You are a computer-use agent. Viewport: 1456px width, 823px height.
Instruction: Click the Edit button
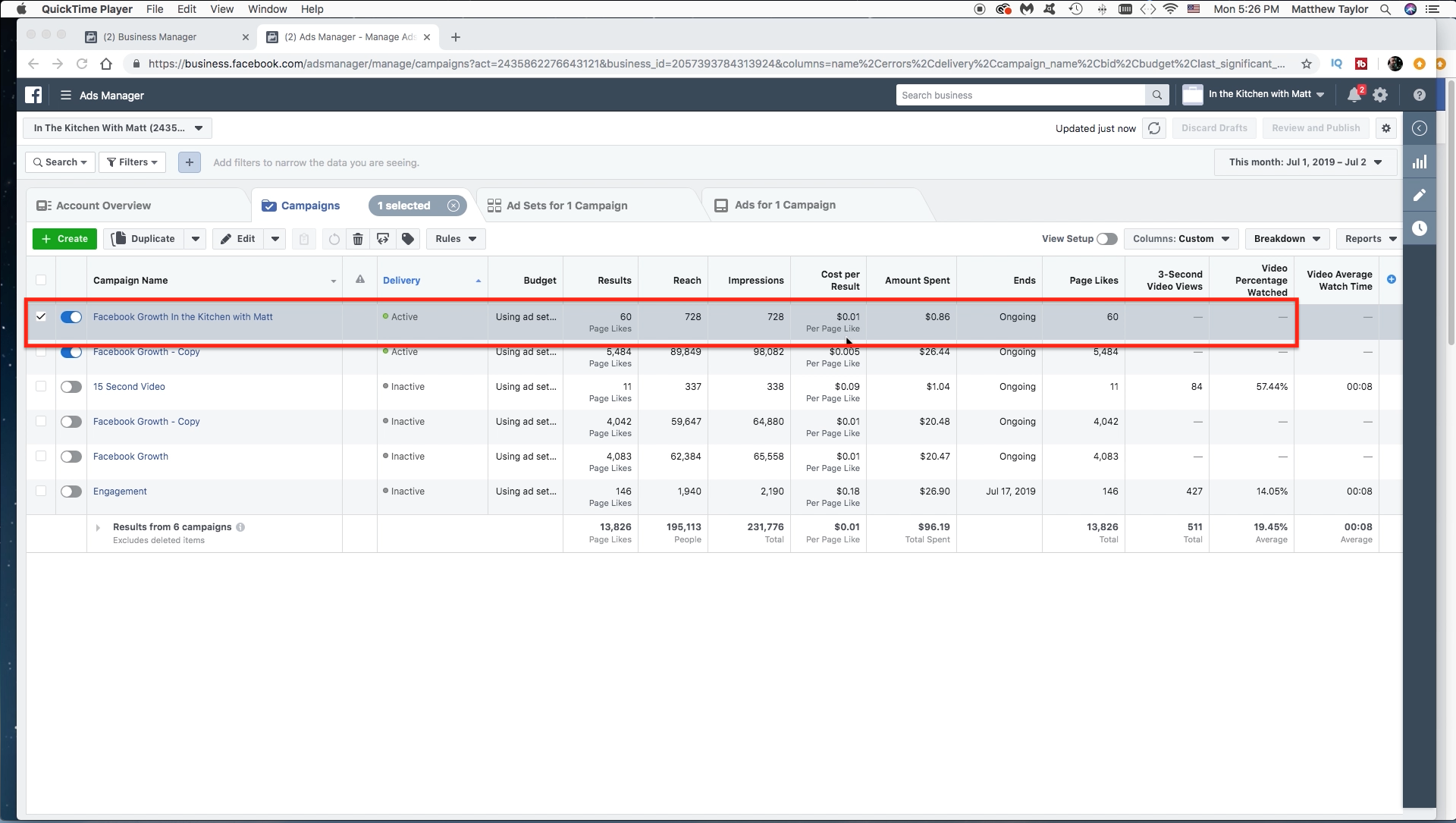click(x=238, y=239)
